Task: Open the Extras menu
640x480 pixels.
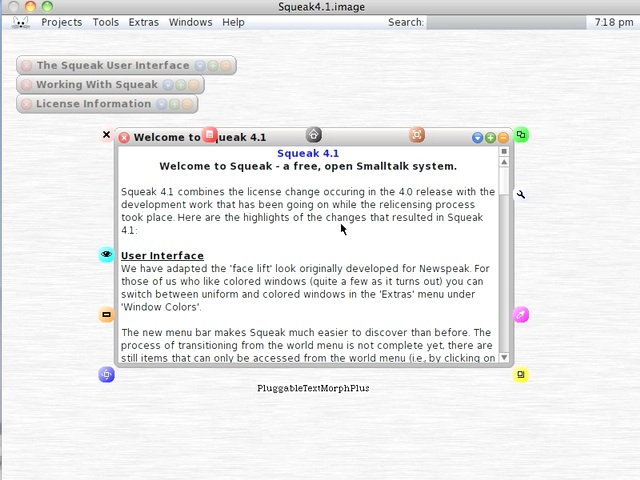Action: (143, 22)
